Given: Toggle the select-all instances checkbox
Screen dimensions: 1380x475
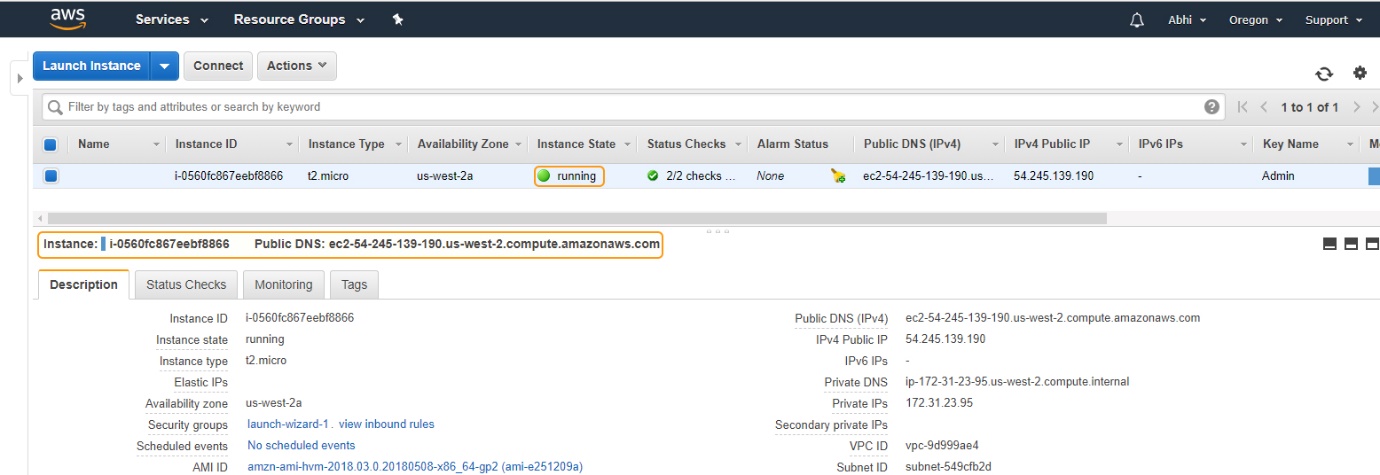Looking at the screenshot, I should tap(50, 144).
